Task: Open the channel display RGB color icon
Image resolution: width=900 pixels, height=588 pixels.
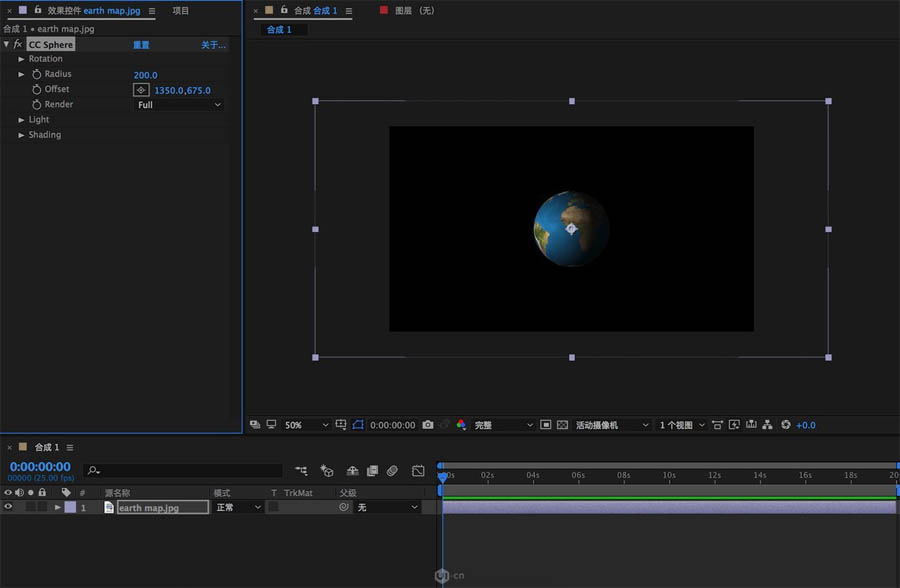Action: [x=461, y=425]
